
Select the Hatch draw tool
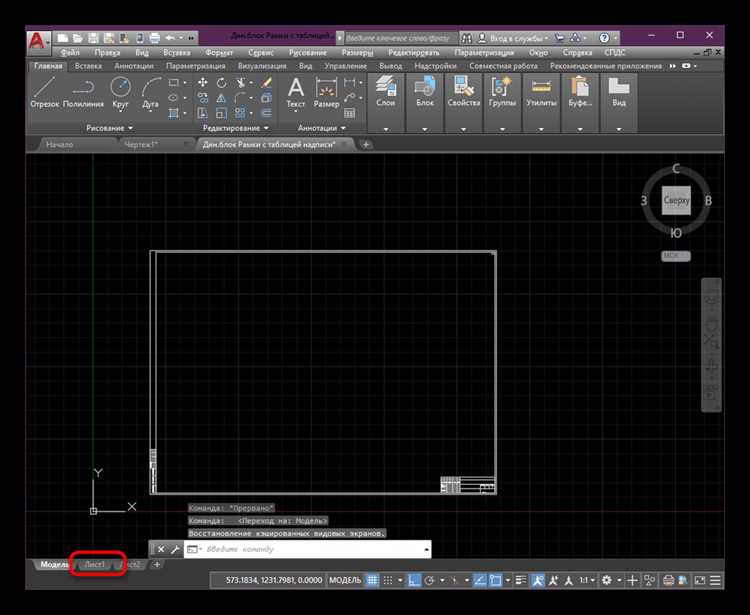tap(174, 113)
